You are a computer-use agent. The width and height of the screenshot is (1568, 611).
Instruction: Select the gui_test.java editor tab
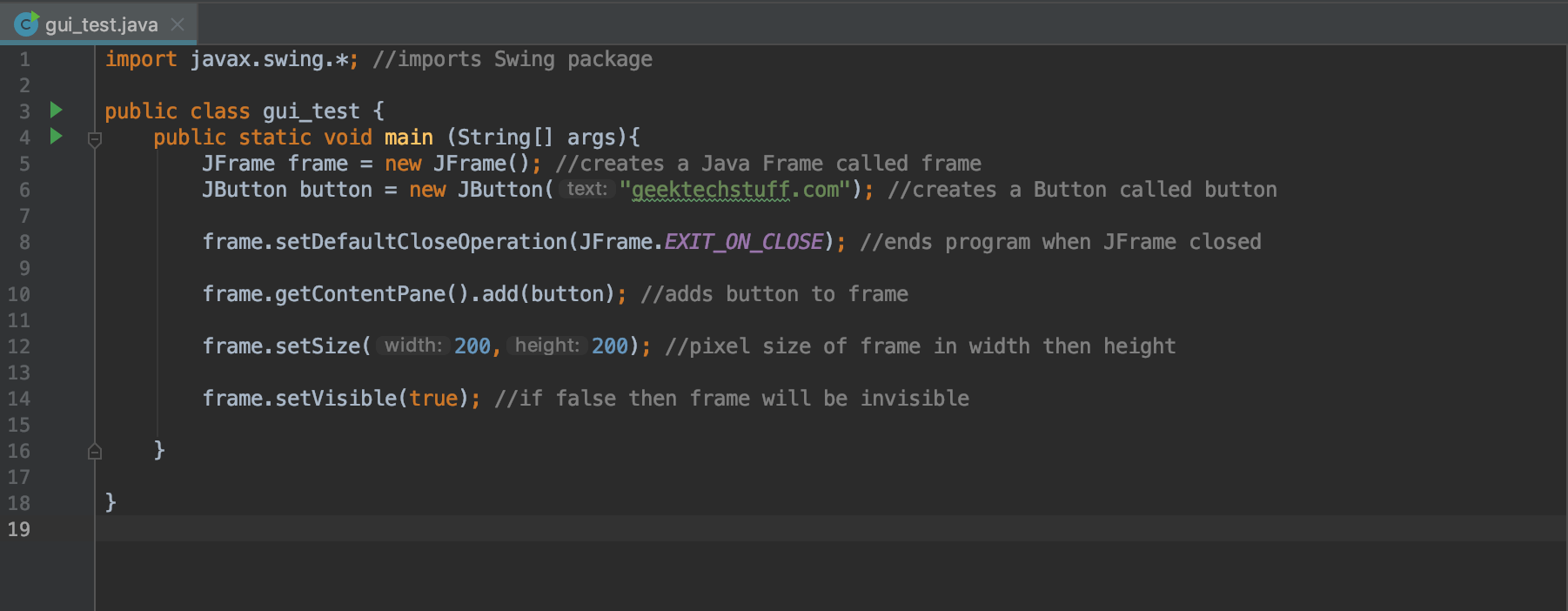tap(99, 23)
